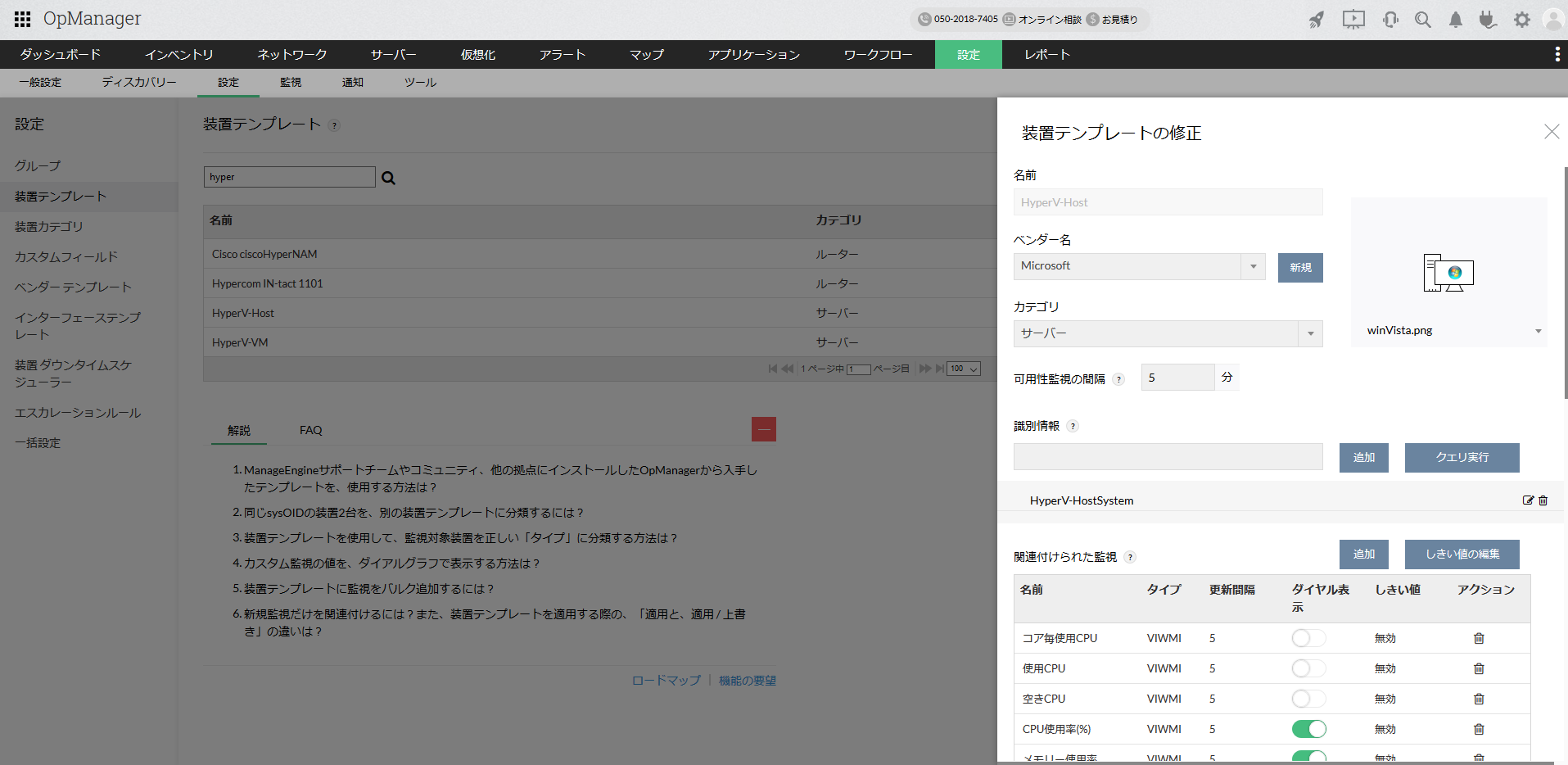The width and height of the screenshot is (1568, 765).
Task: Delete the CPU使用率(%) monitor with trash icon
Action: 1479,729
